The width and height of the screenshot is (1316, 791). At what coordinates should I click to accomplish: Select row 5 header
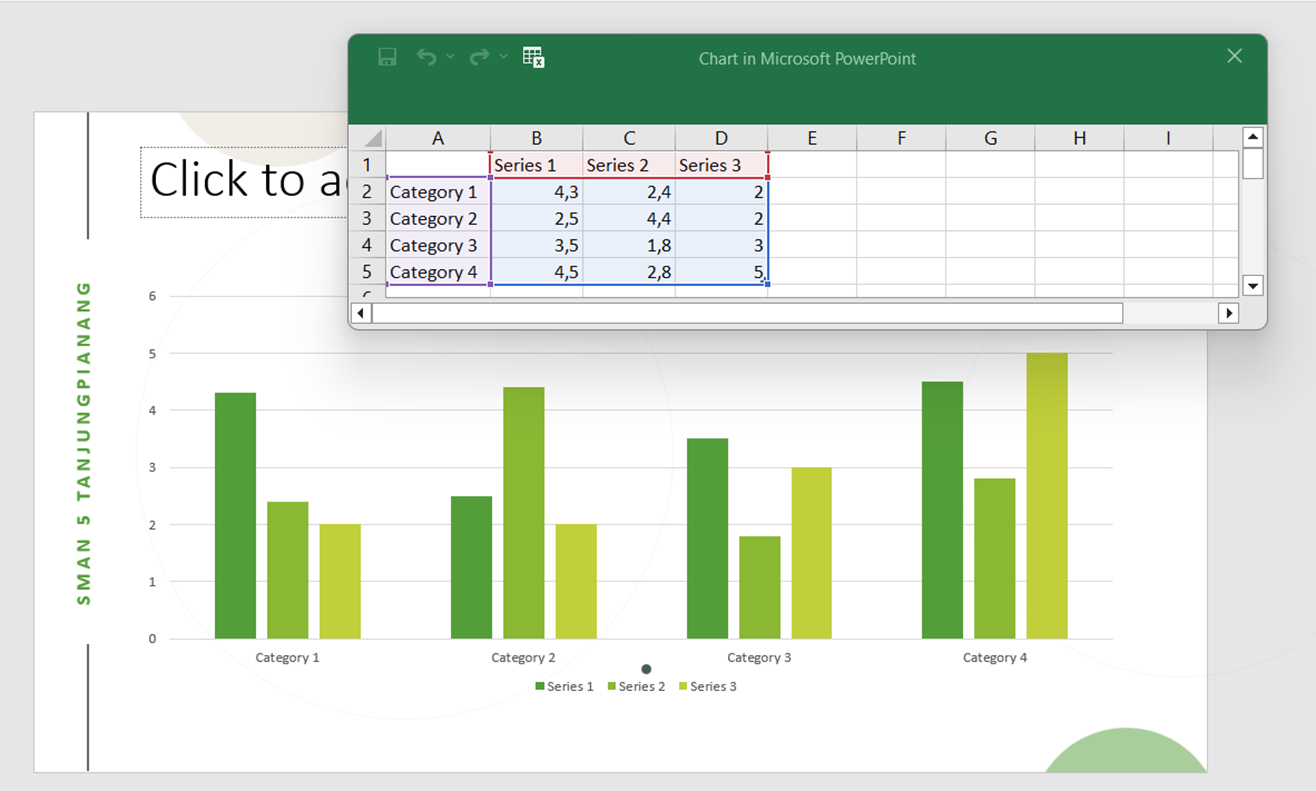[367, 272]
